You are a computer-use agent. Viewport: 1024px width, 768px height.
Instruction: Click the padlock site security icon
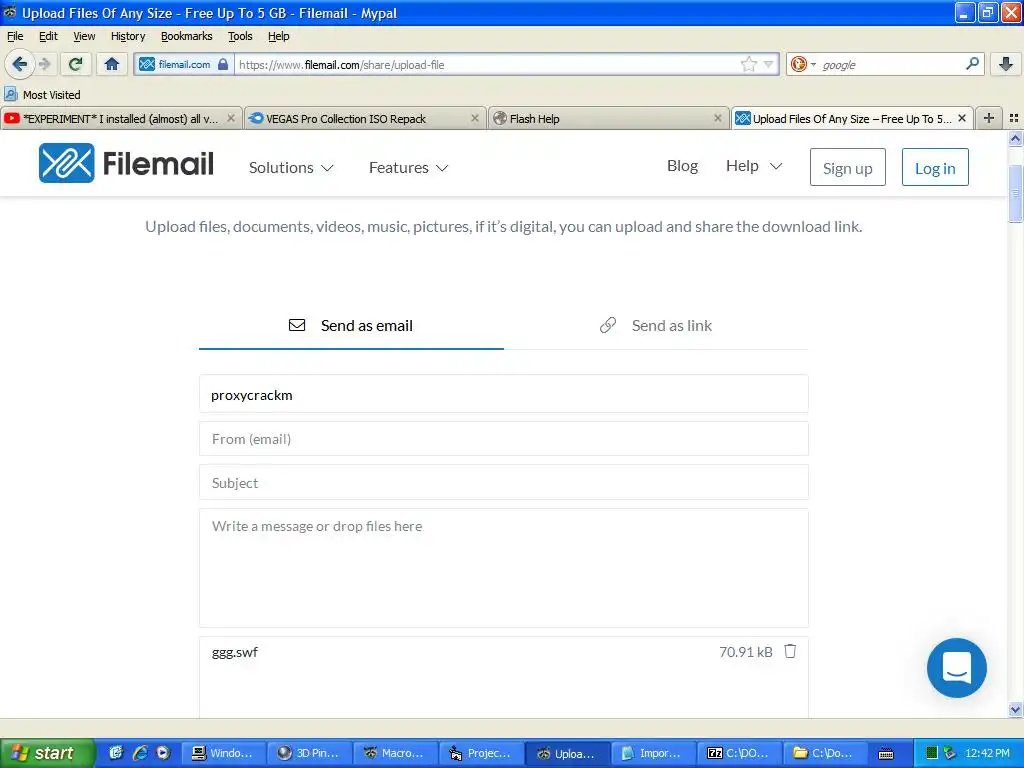click(x=223, y=64)
